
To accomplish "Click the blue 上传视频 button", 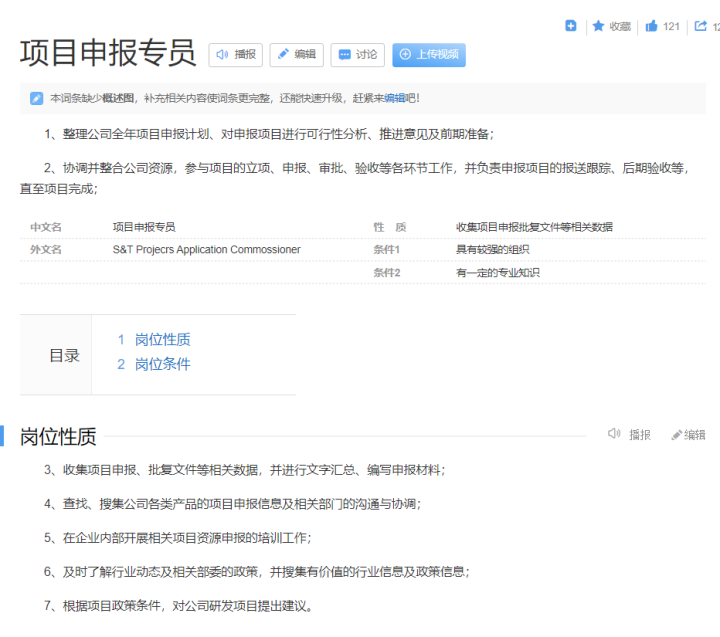I will (429, 55).
